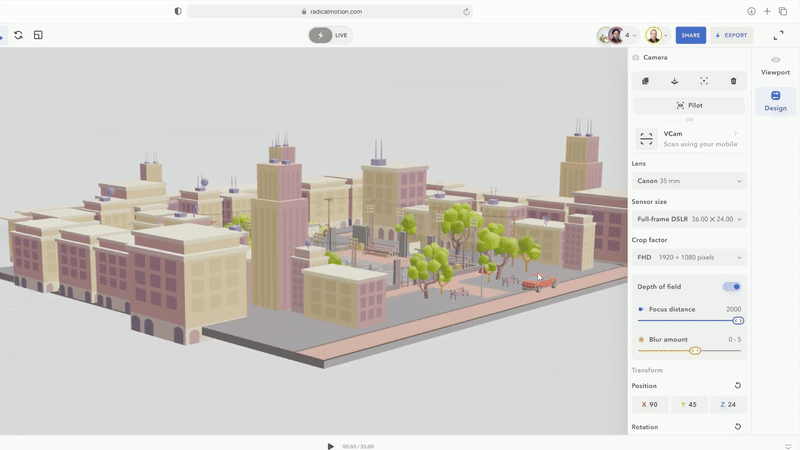This screenshot has width=800, height=450.
Task: Open the Full-frame DSLR sensor size dropdown
Action: (x=689, y=219)
